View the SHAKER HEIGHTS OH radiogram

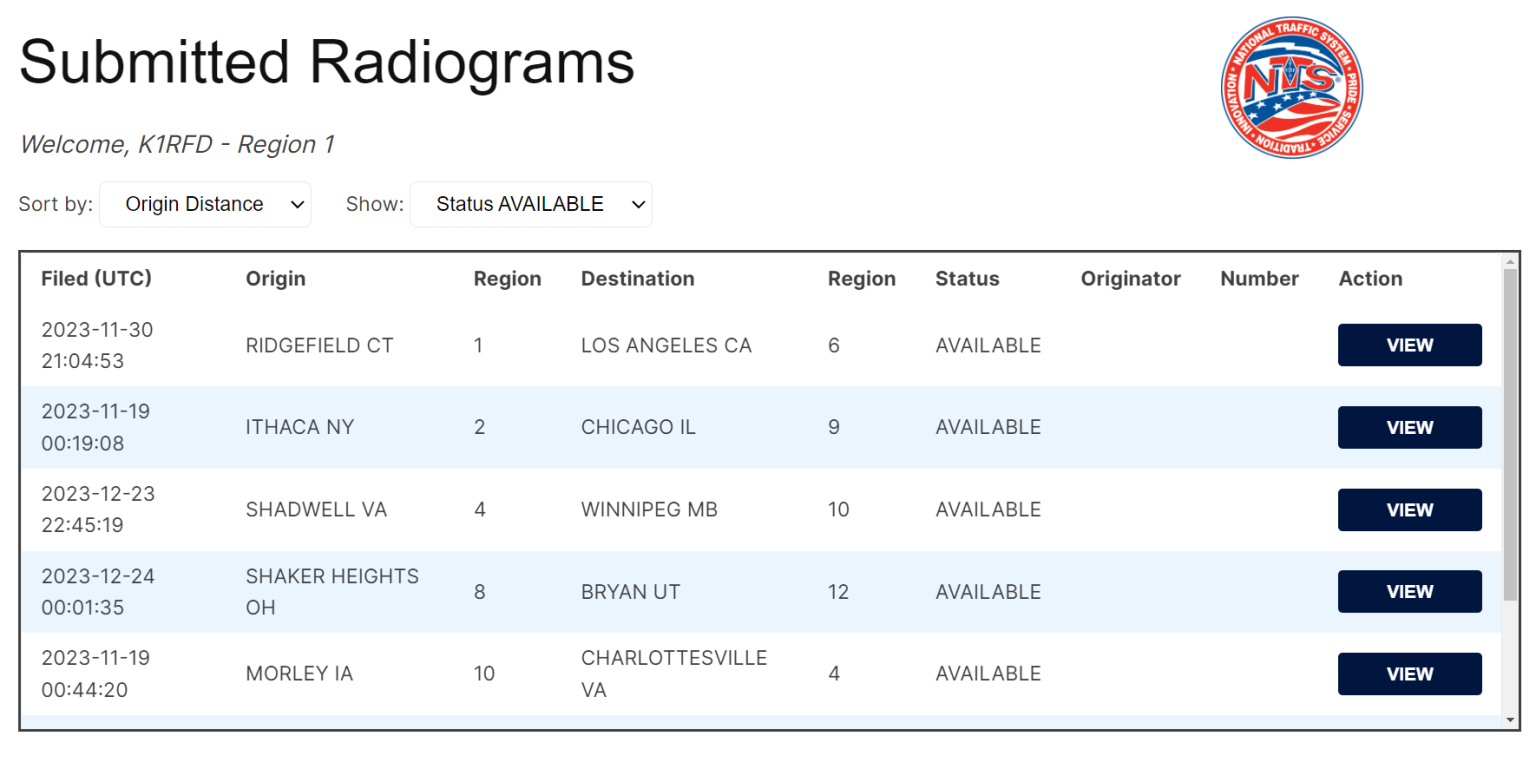(x=1409, y=591)
